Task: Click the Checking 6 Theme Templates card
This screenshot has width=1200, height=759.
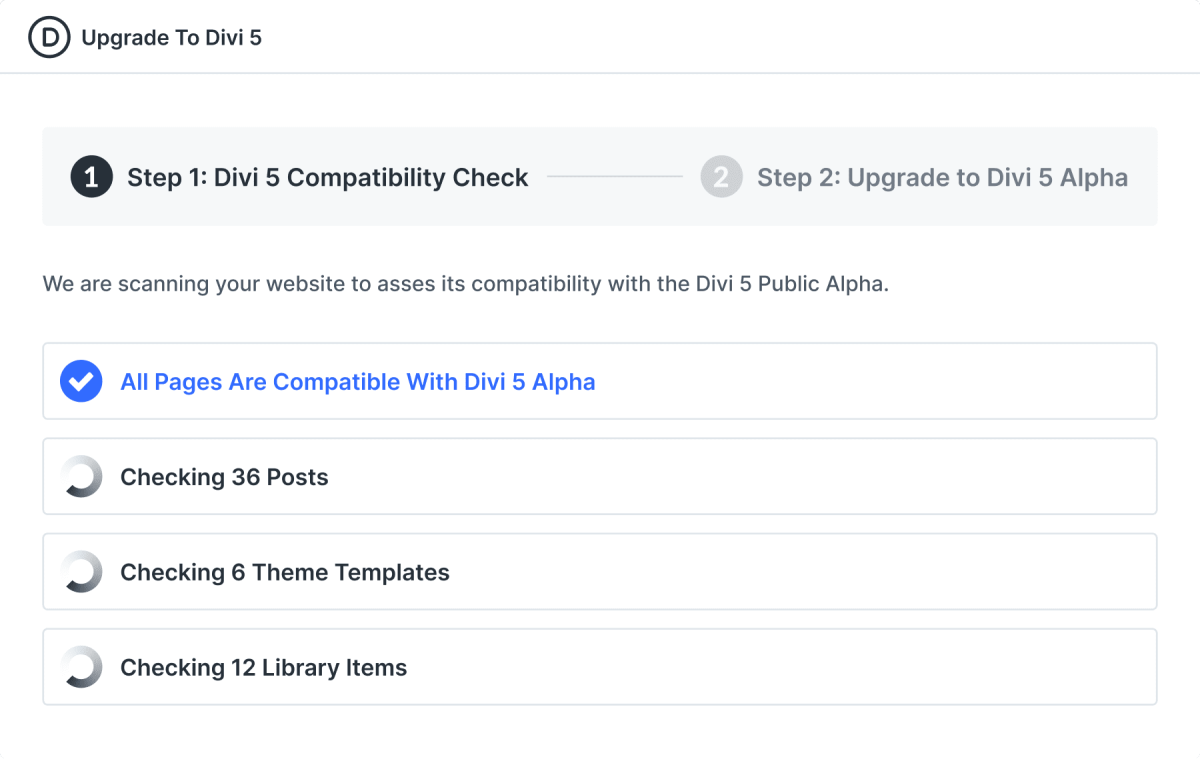Action: [x=600, y=572]
